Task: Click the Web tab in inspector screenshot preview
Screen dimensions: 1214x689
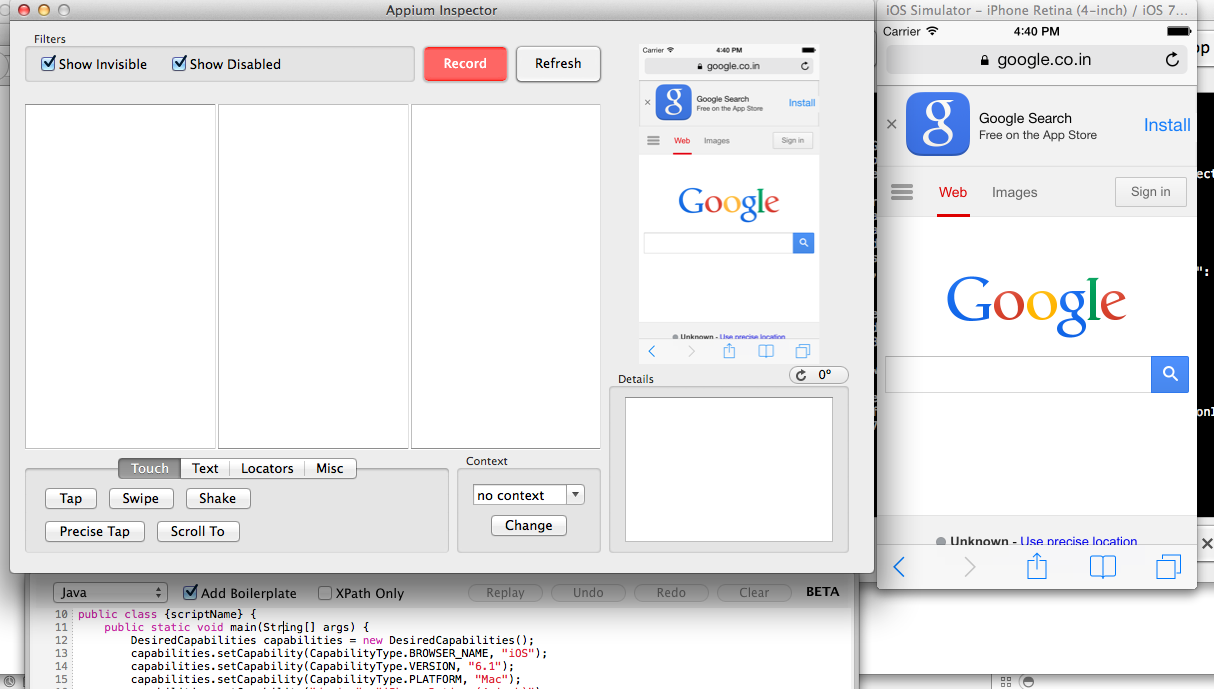Action: (x=682, y=141)
